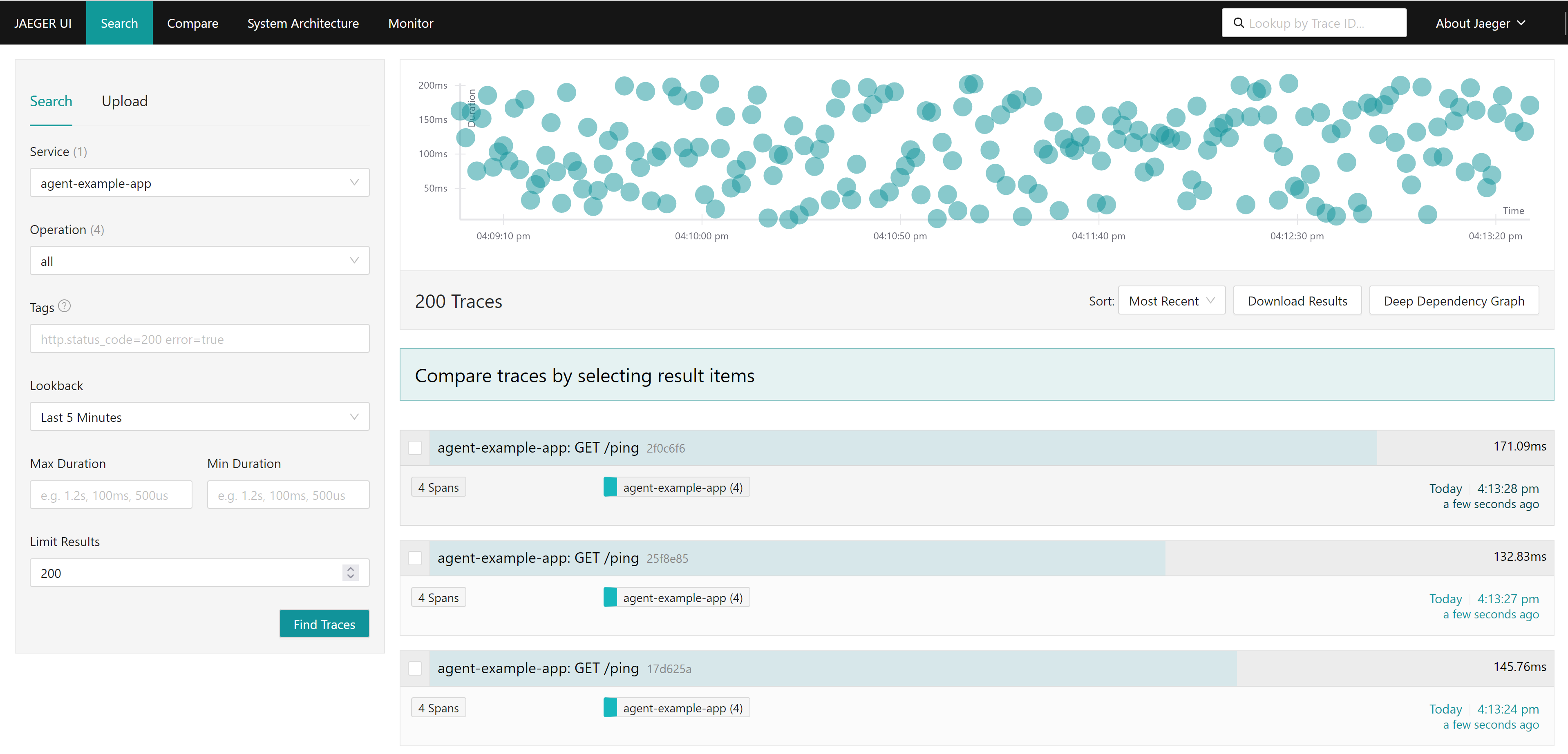Image resolution: width=1568 pixels, height=754 pixels.
Task: Open the Deep Dependency Graph
Action: click(1453, 301)
